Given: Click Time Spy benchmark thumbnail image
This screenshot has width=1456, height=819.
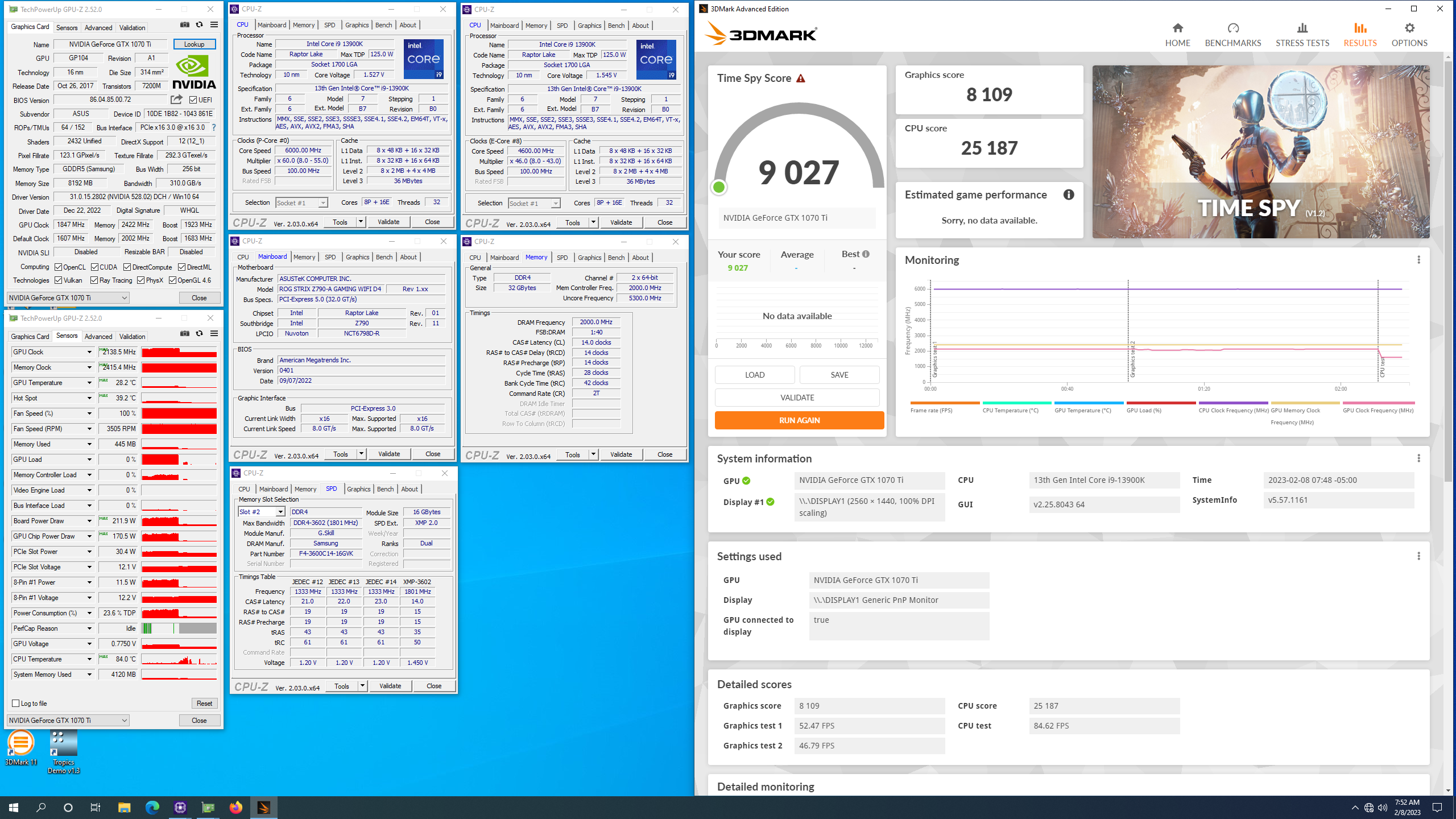Looking at the screenshot, I should tap(1260, 152).
